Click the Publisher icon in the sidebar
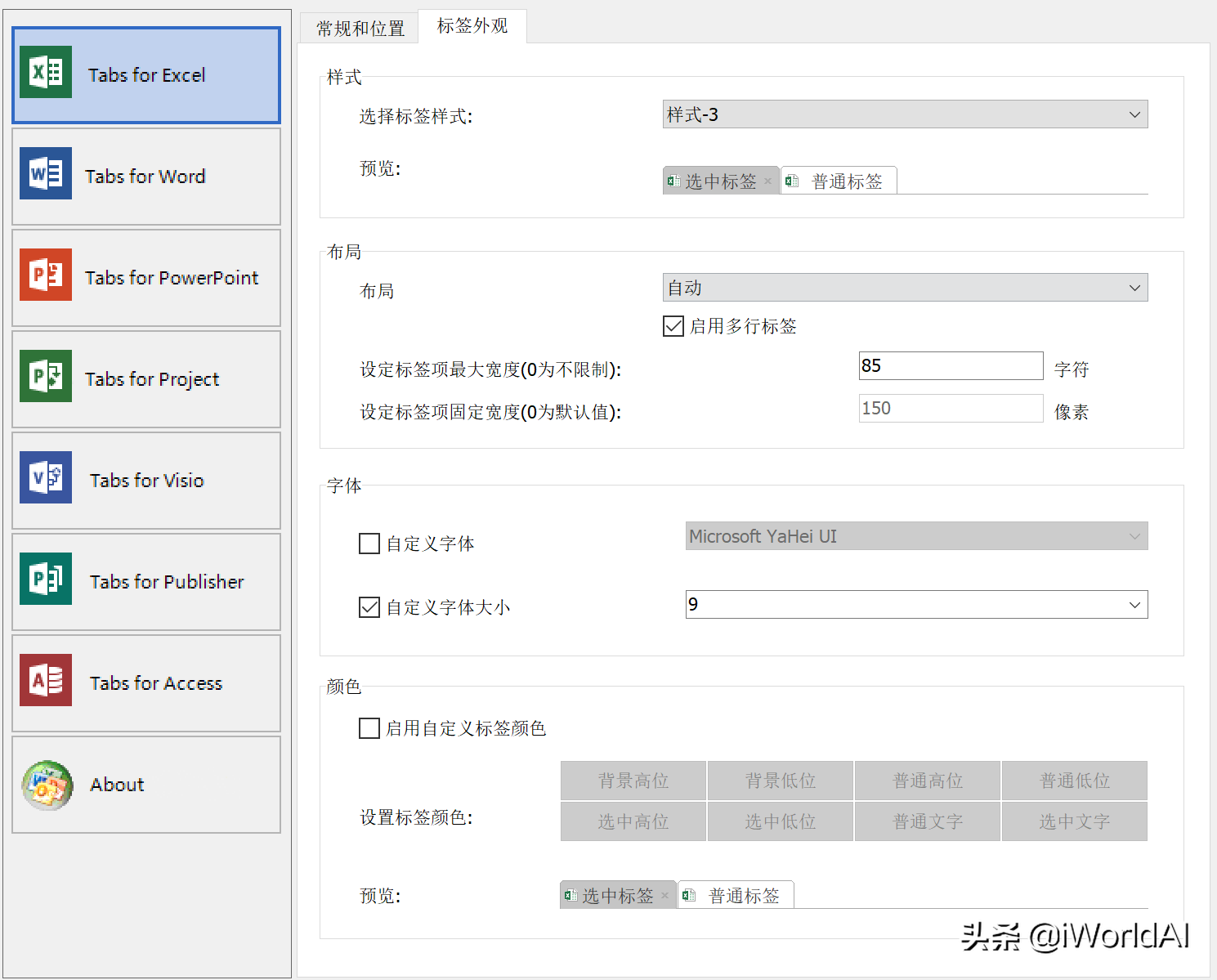Viewport: 1217px width, 980px height. tap(46, 579)
